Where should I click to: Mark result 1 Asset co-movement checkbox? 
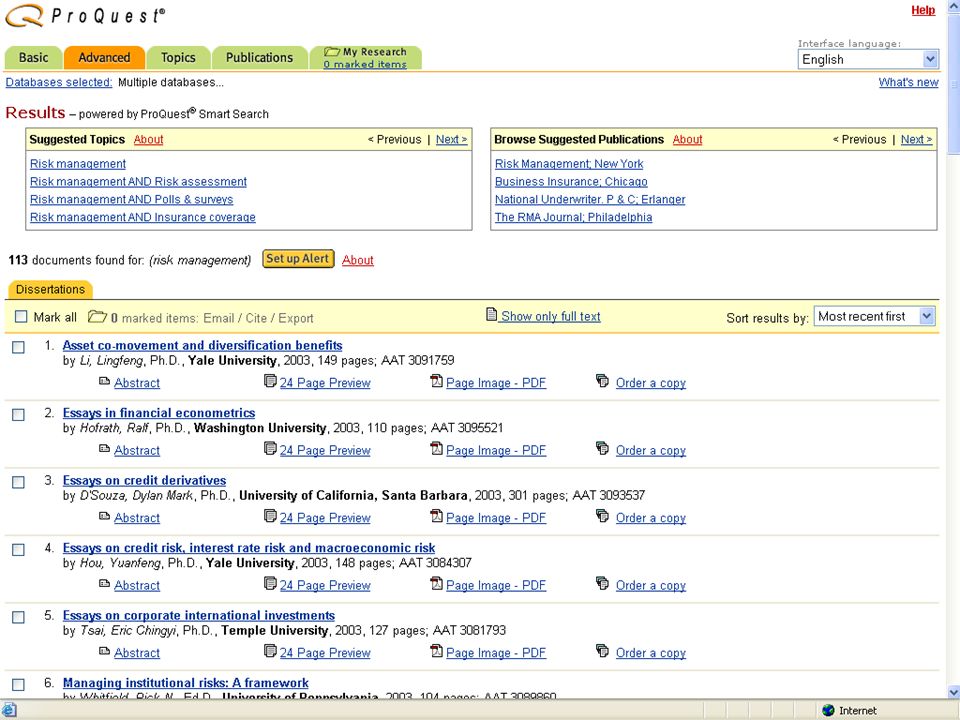(18, 347)
